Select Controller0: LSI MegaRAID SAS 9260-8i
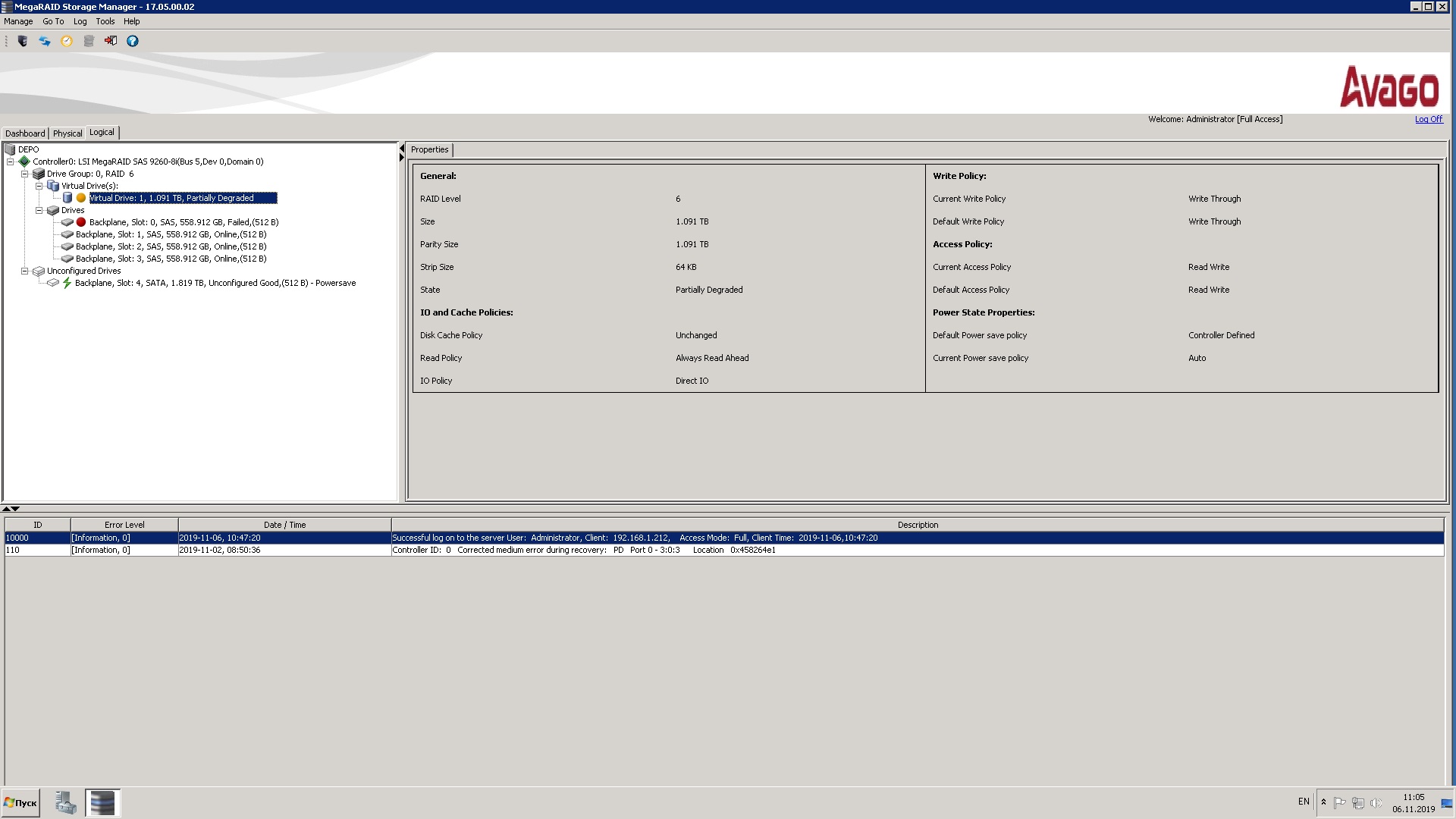Viewport: 1456px width, 819px height. [148, 162]
